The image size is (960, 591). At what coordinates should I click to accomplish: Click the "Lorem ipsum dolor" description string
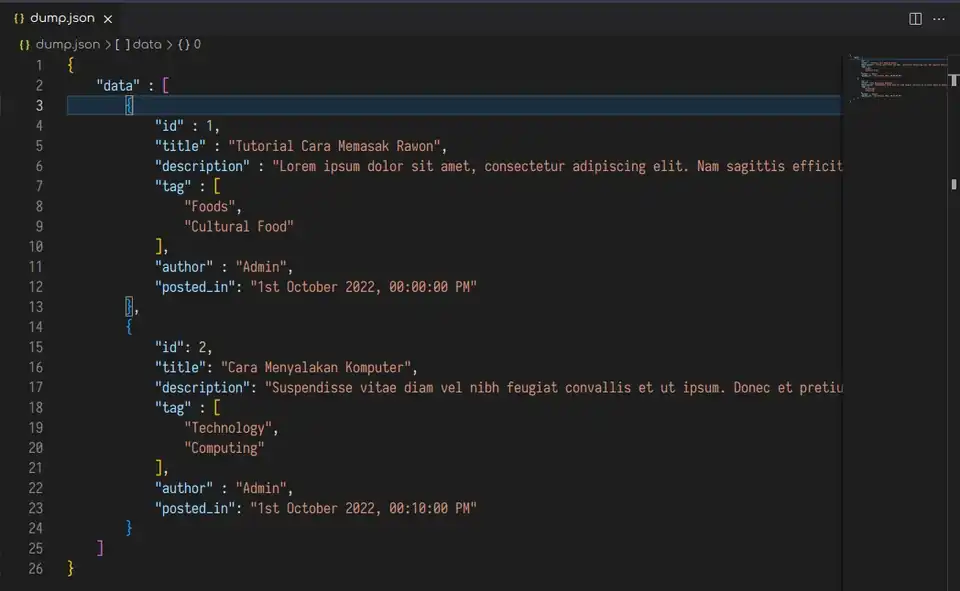[557, 166]
